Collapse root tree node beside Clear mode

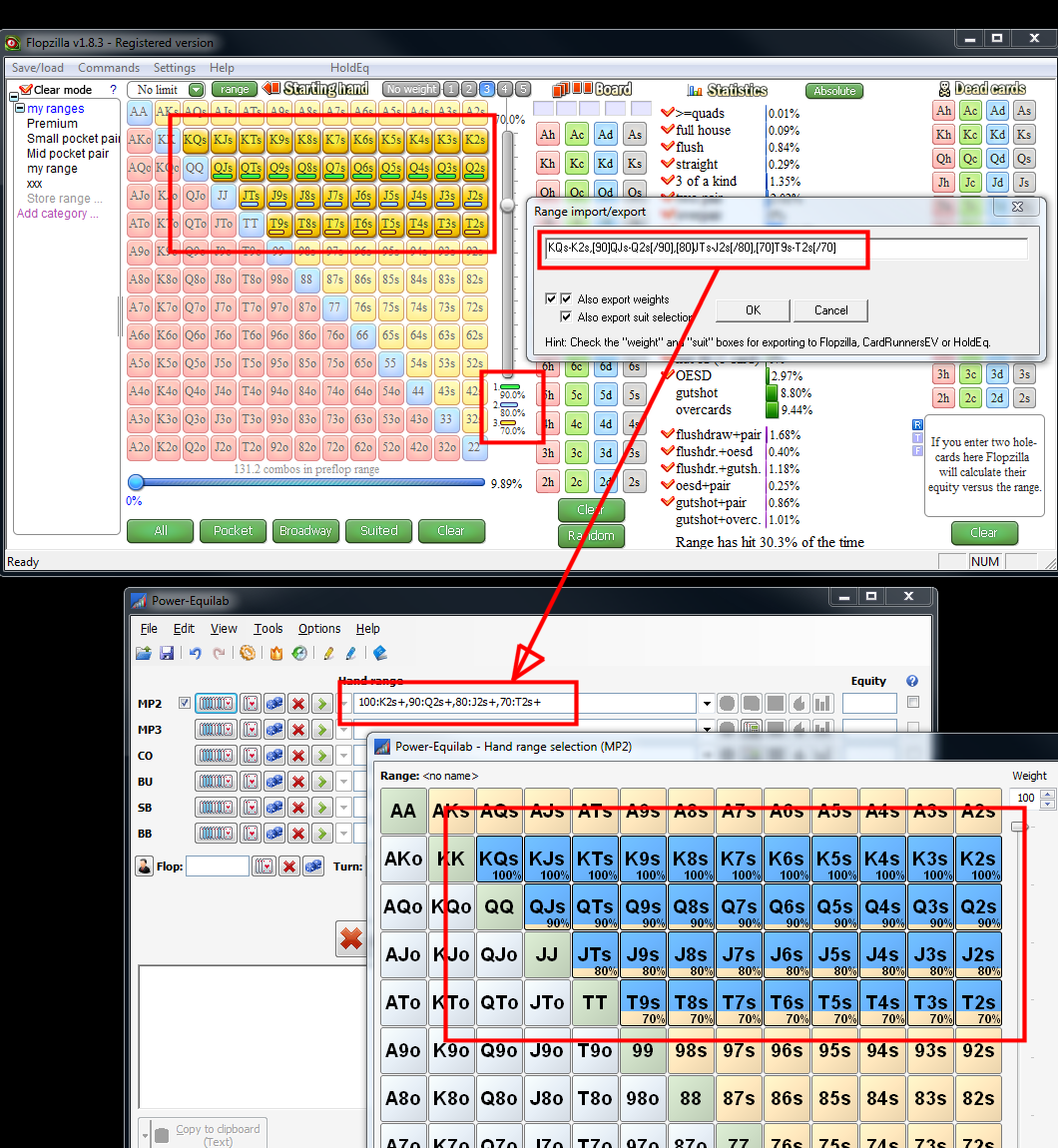13,97
